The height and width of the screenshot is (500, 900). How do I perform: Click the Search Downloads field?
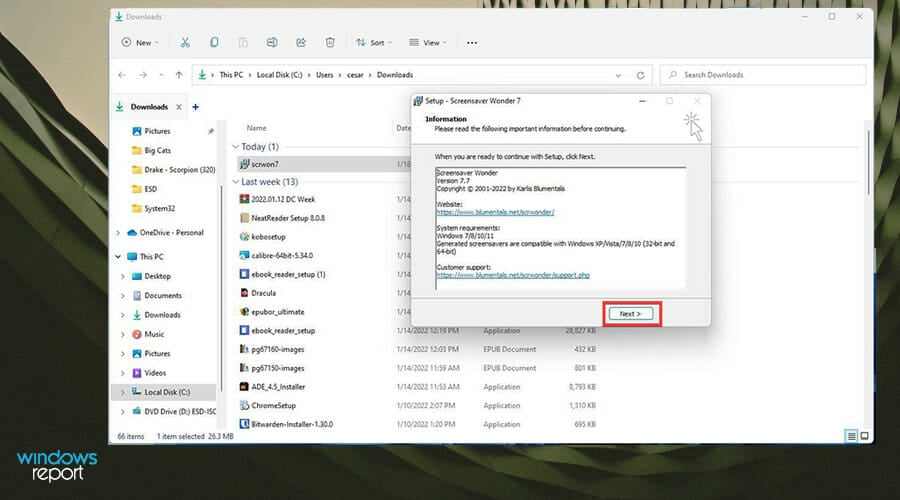pyautogui.click(x=760, y=75)
